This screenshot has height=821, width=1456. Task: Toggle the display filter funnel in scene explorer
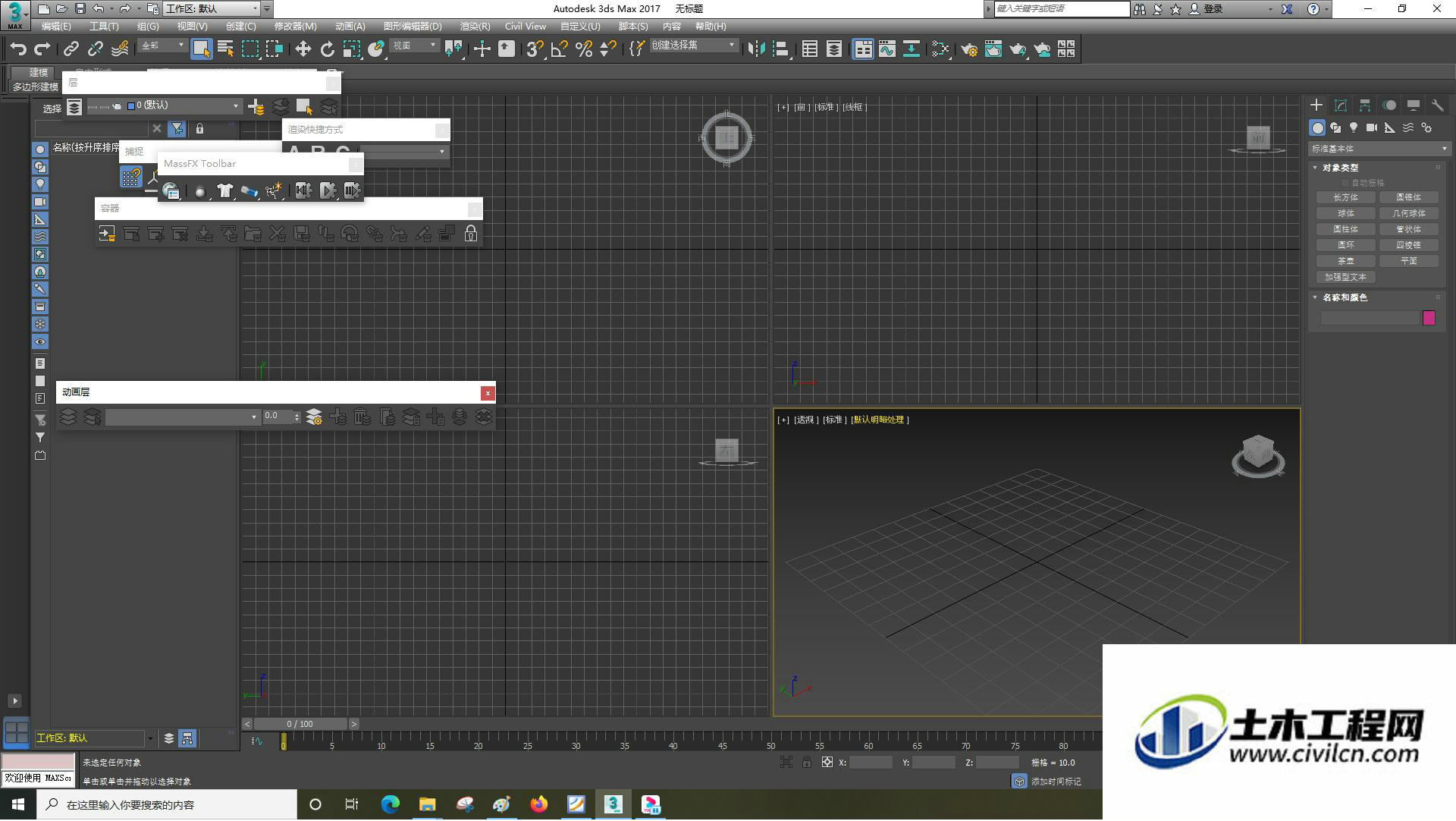[x=177, y=129]
